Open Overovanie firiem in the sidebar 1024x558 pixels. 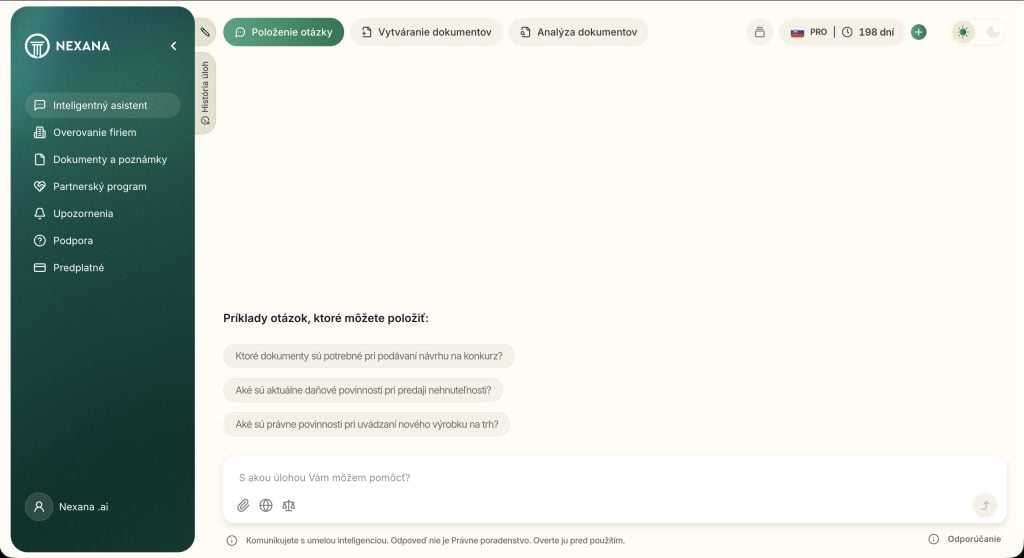pos(94,132)
